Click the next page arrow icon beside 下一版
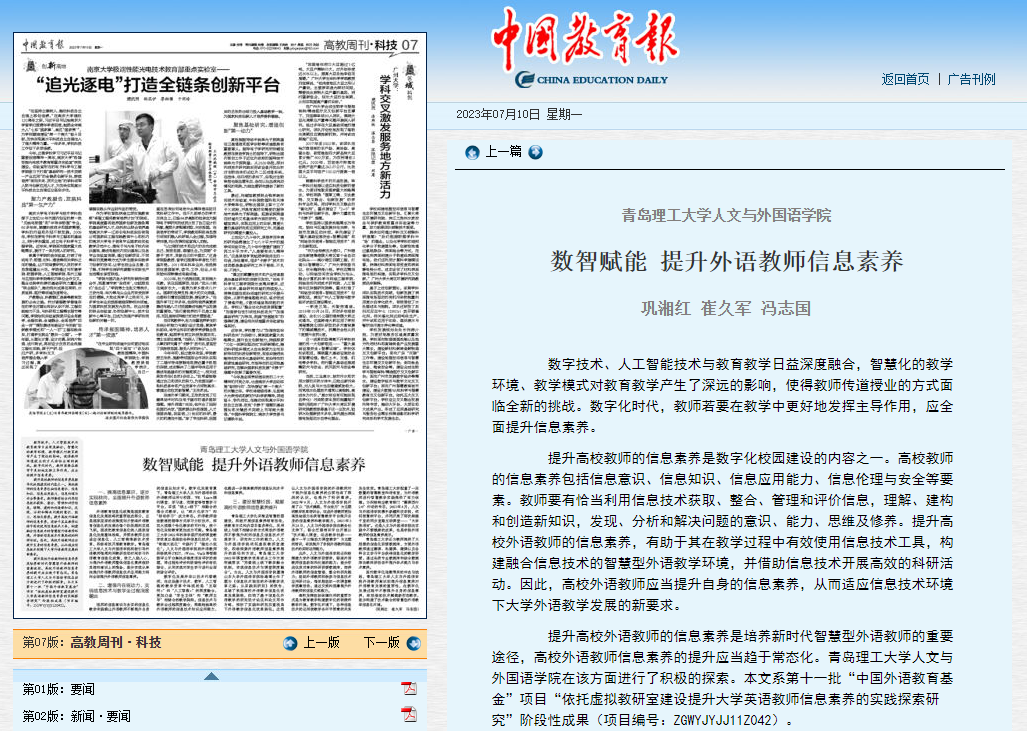Viewport: 1027px width, 731px height. [x=411, y=643]
